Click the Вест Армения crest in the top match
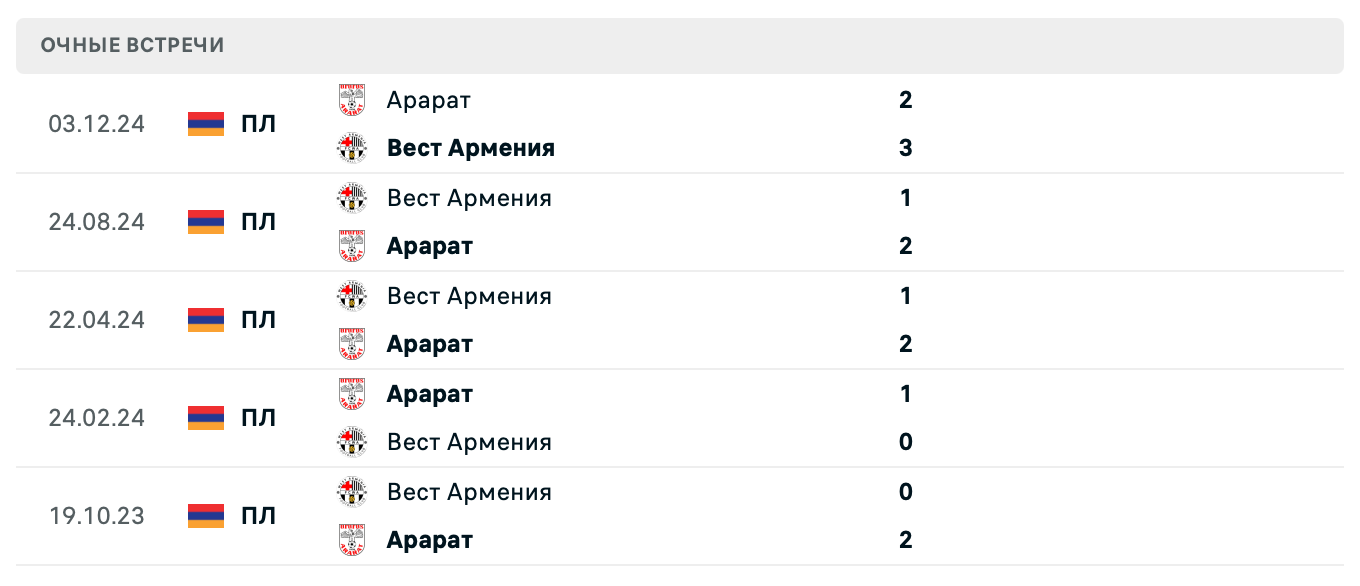 click(x=352, y=147)
